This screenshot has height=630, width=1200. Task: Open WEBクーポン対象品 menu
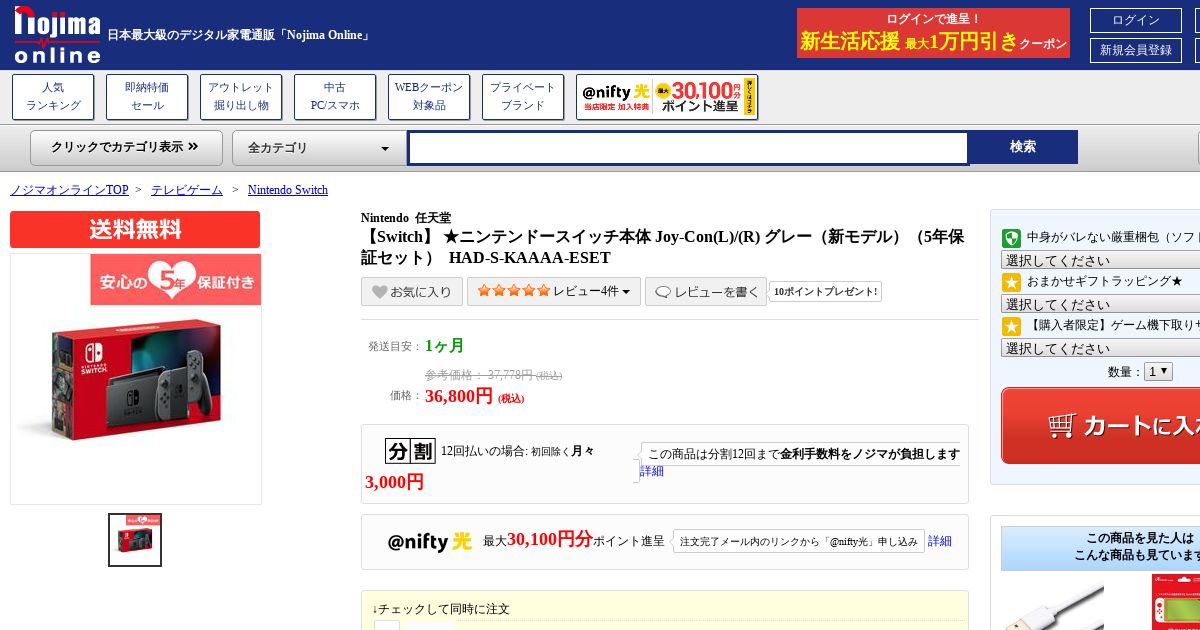click(x=429, y=97)
